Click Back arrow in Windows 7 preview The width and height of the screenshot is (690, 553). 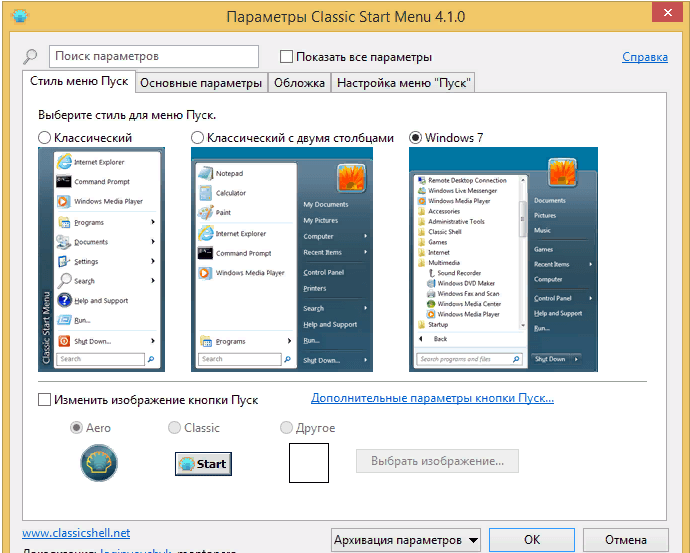[421, 339]
